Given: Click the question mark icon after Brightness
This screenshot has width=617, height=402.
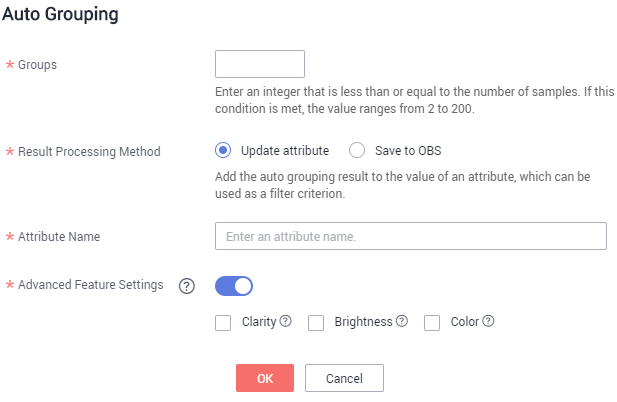Looking at the screenshot, I should (x=402, y=321).
